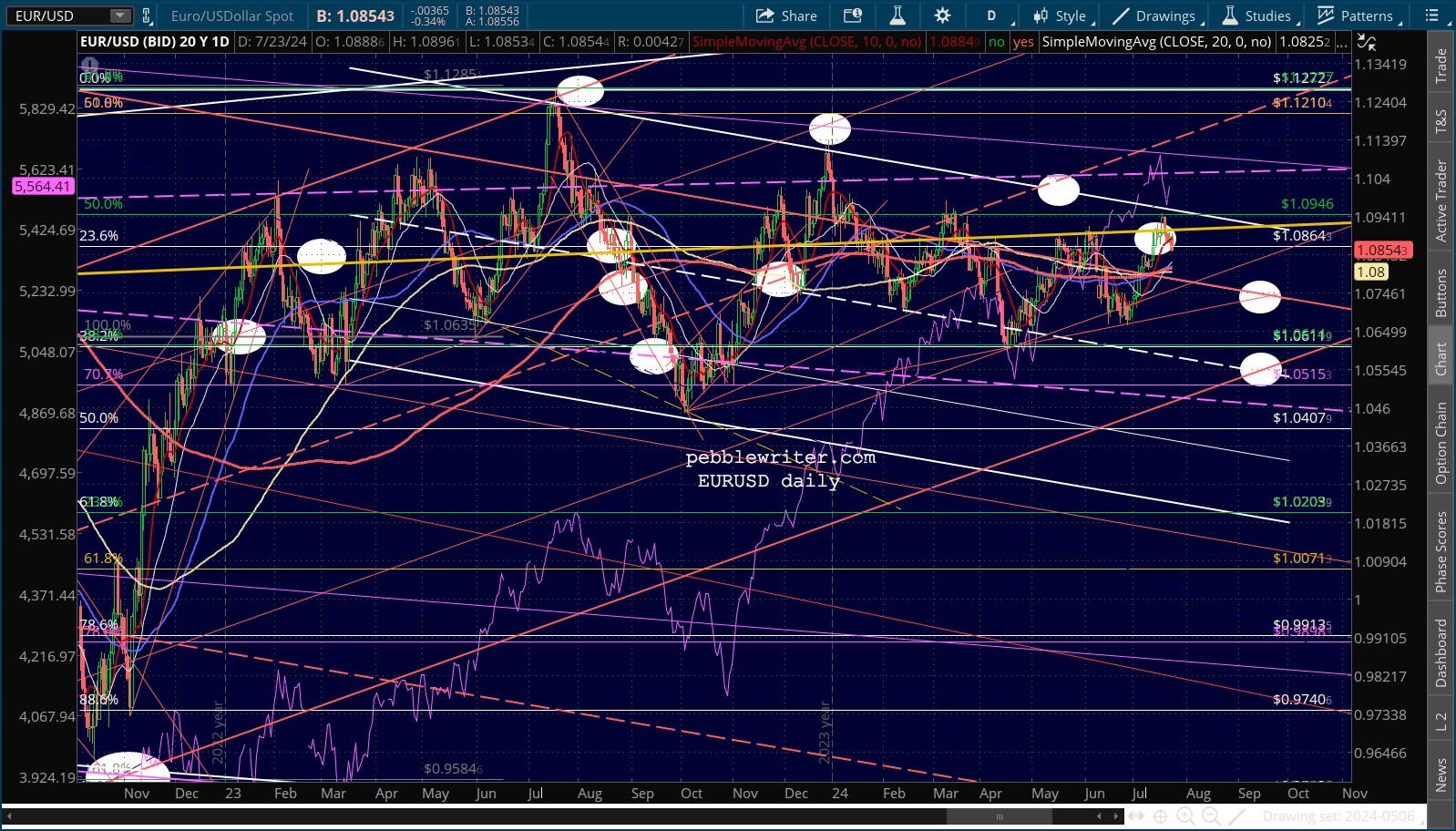Switch to the Trade side tab
1456x831 pixels.
1441,66
